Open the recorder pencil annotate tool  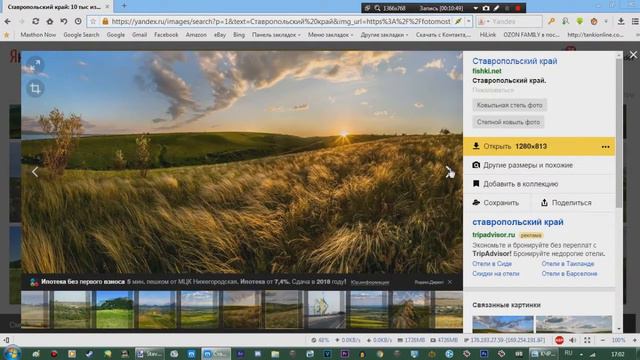496,8
